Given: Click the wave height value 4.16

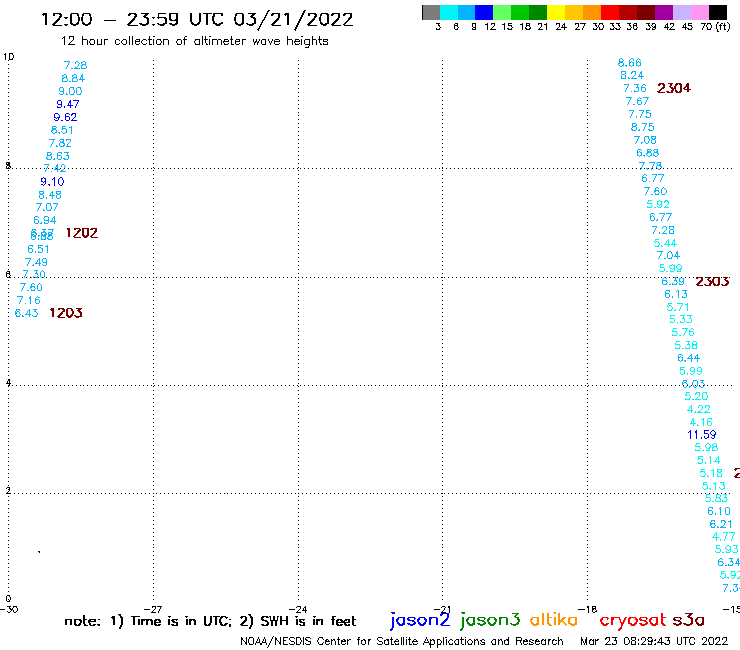Looking at the screenshot, I should tap(701, 422).
